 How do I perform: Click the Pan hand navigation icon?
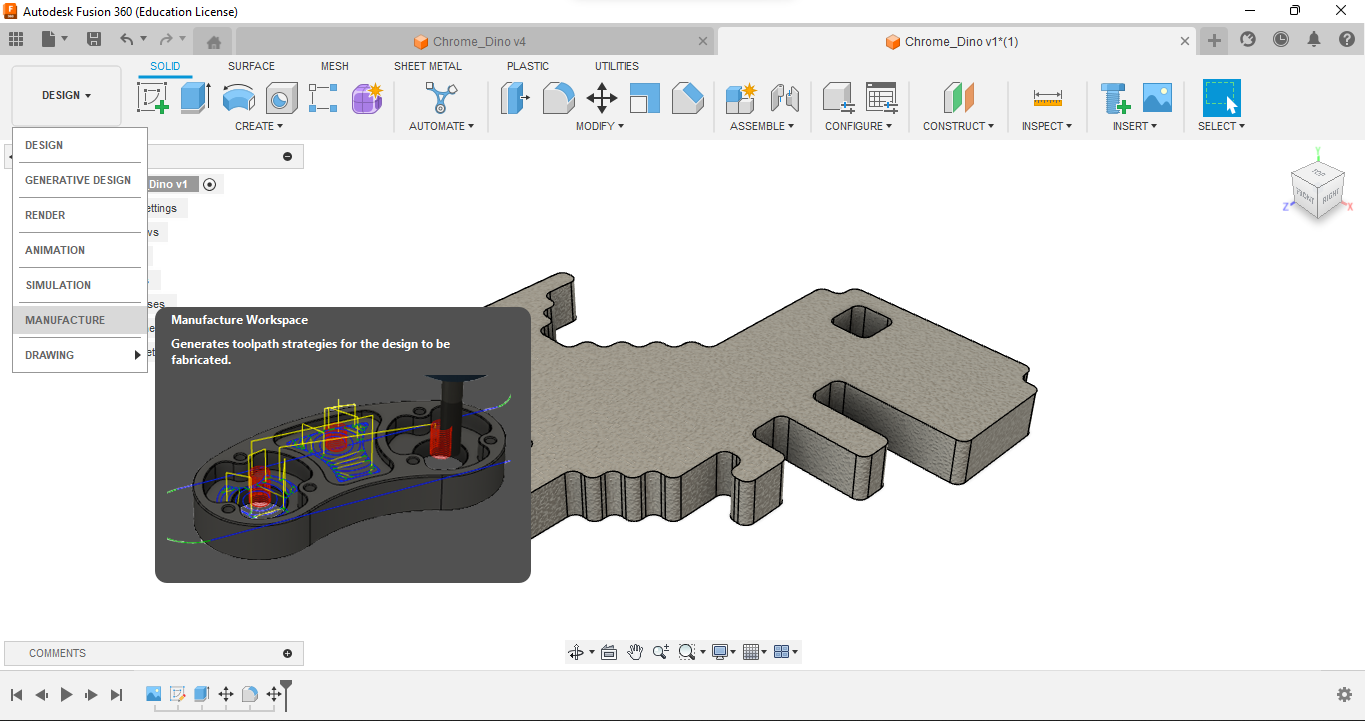coord(635,652)
